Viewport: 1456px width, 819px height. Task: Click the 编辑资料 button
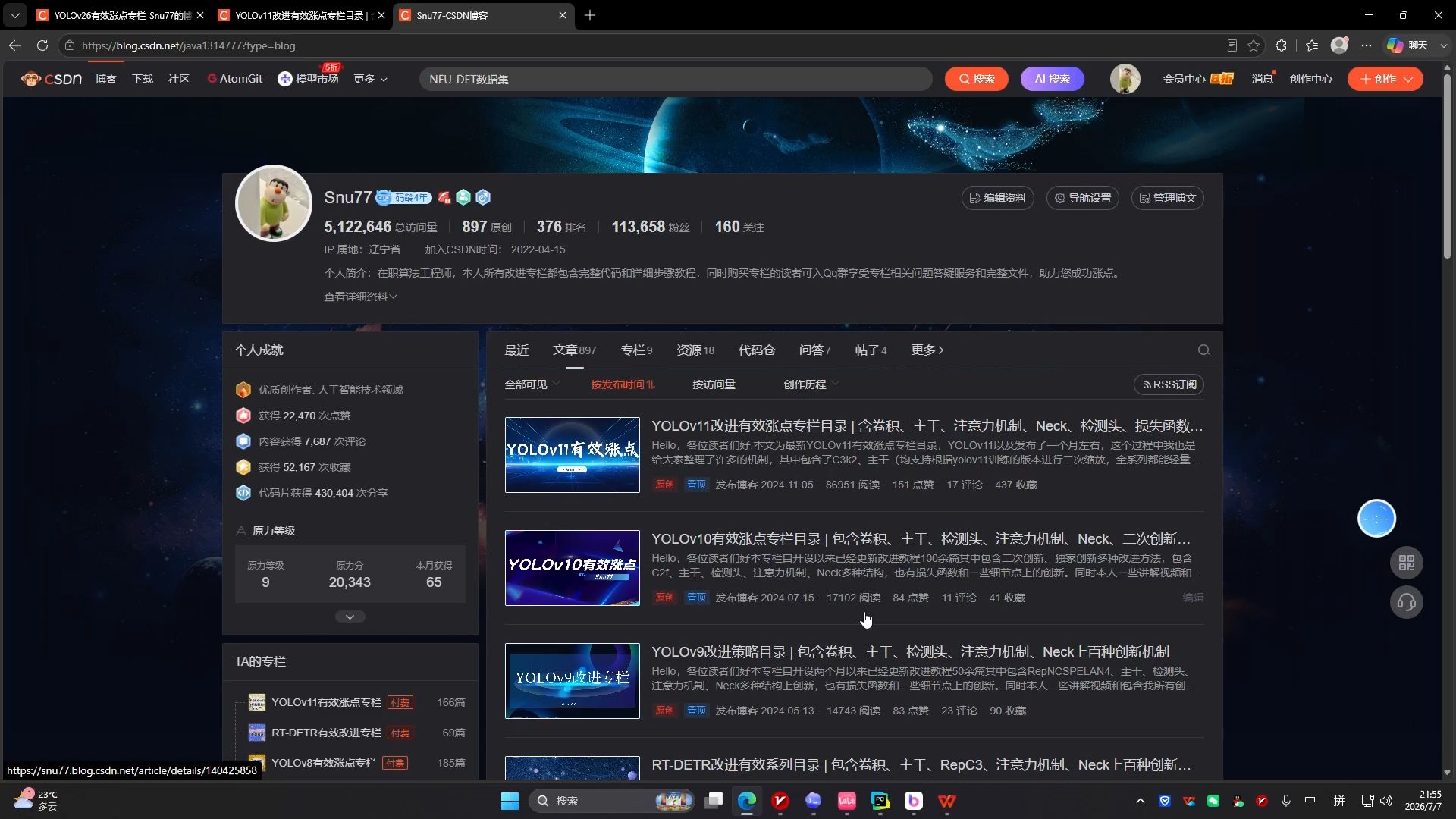coord(997,198)
